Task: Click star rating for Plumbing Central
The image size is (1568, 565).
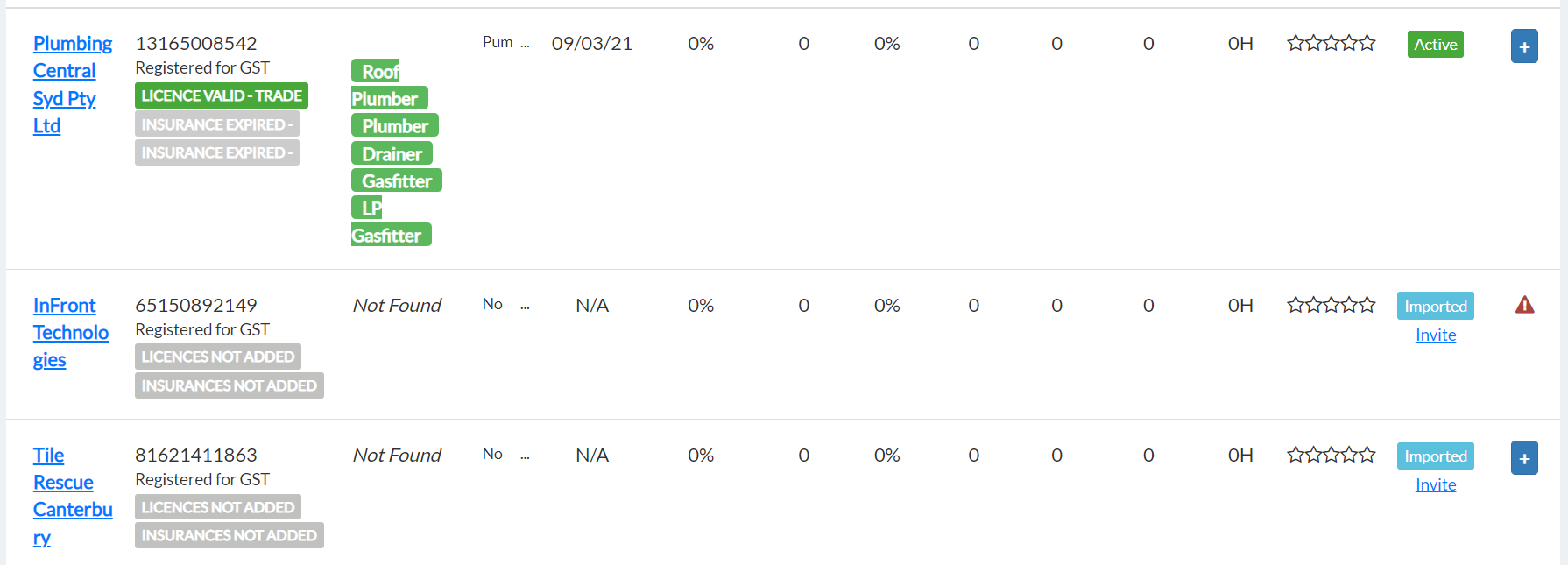Action: [x=1331, y=43]
